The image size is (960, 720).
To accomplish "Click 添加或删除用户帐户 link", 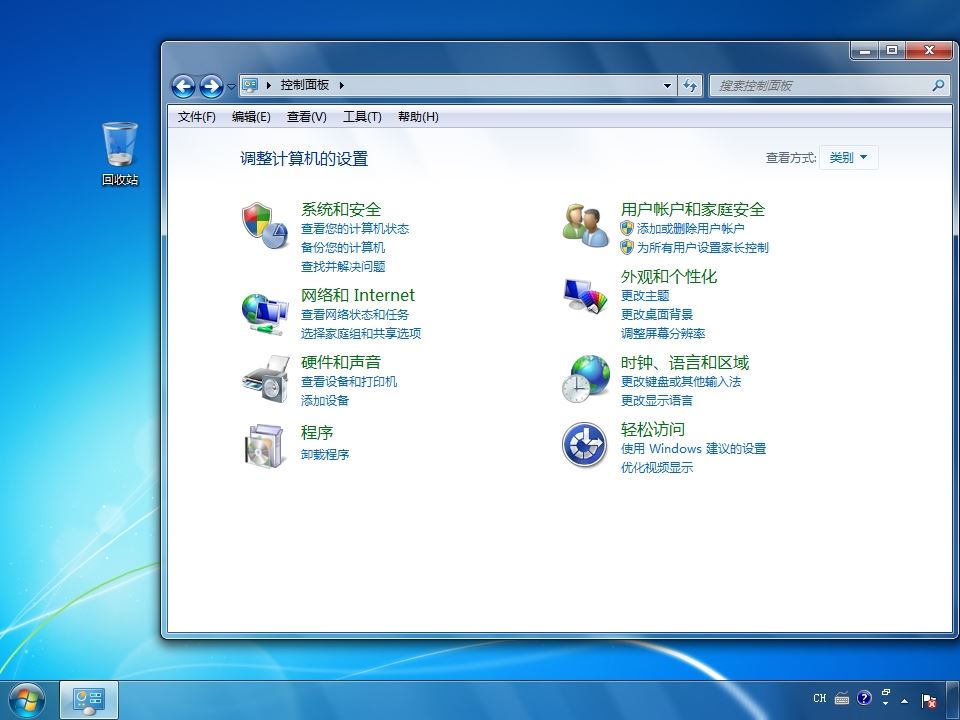I will click(x=691, y=228).
